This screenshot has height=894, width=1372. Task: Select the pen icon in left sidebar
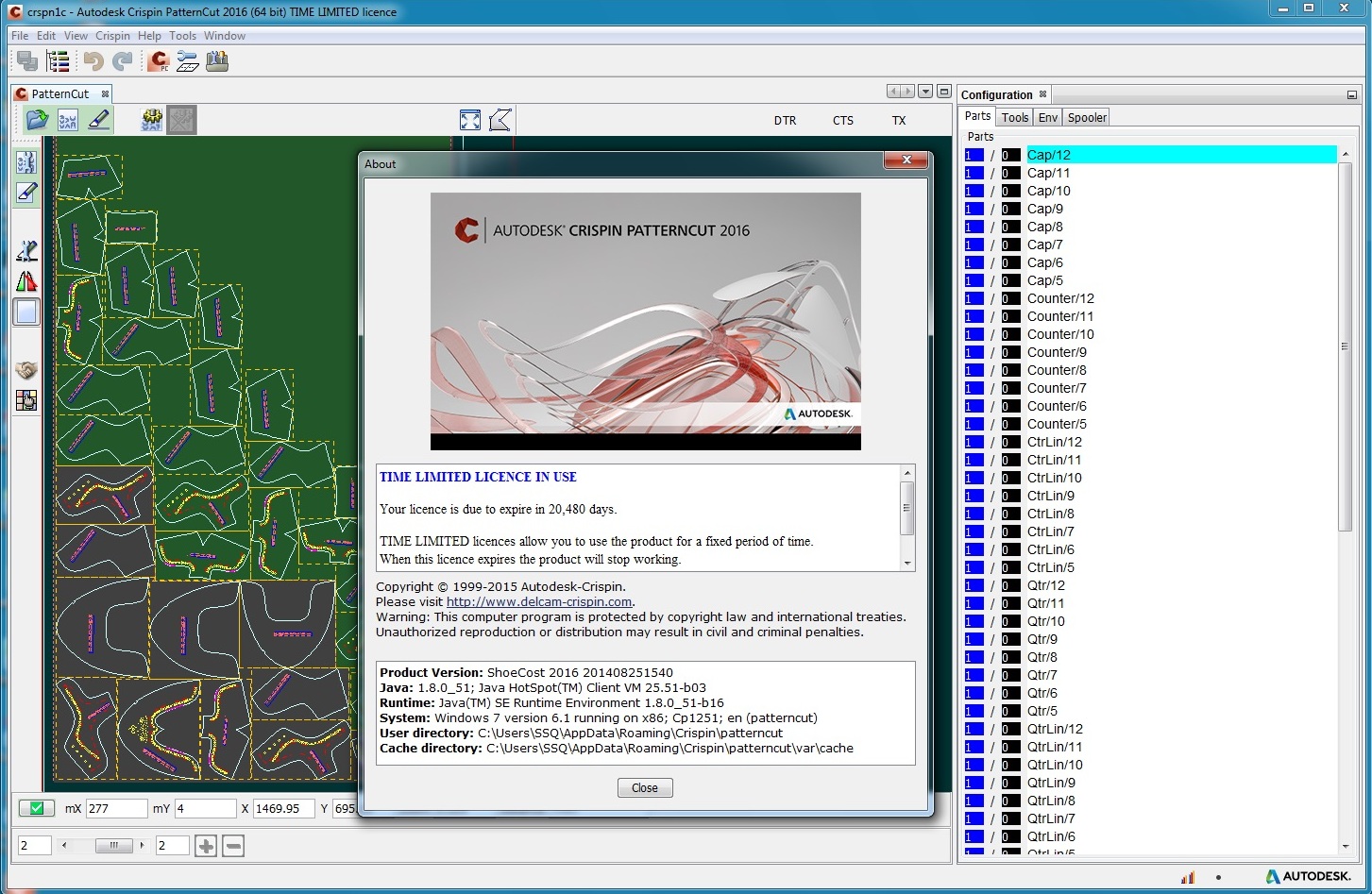[x=26, y=193]
